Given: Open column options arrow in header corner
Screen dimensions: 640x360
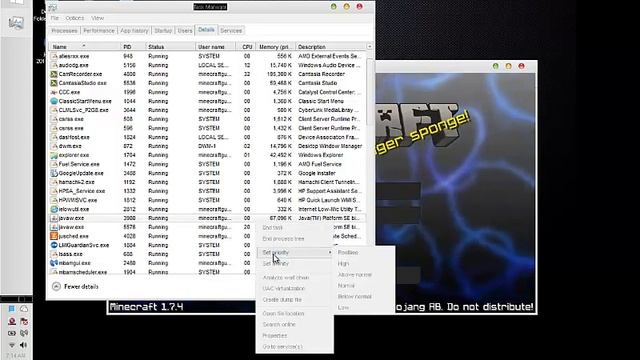Looking at the screenshot, I should [x=369, y=47].
